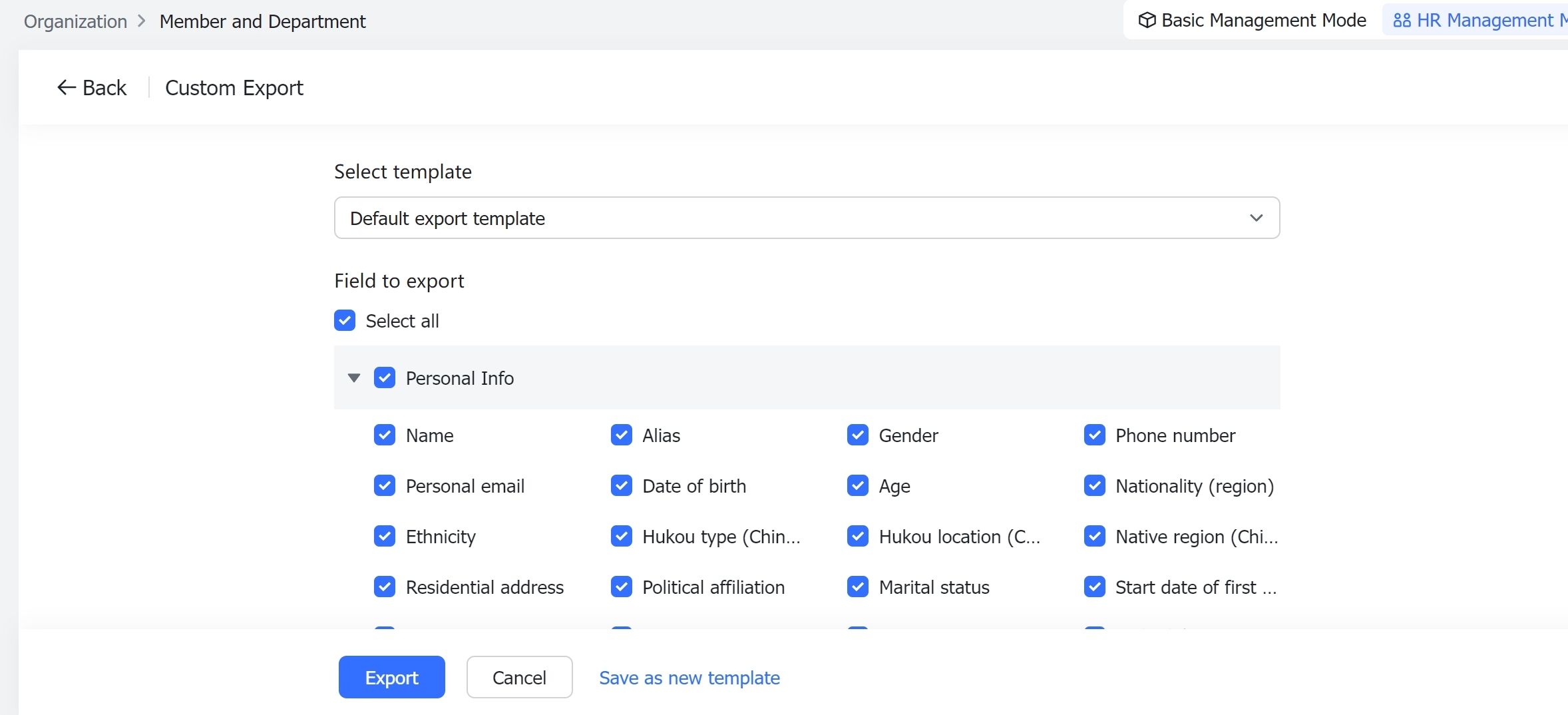
Task: Uncheck the Date of birth checkbox
Action: pyautogui.click(x=622, y=485)
